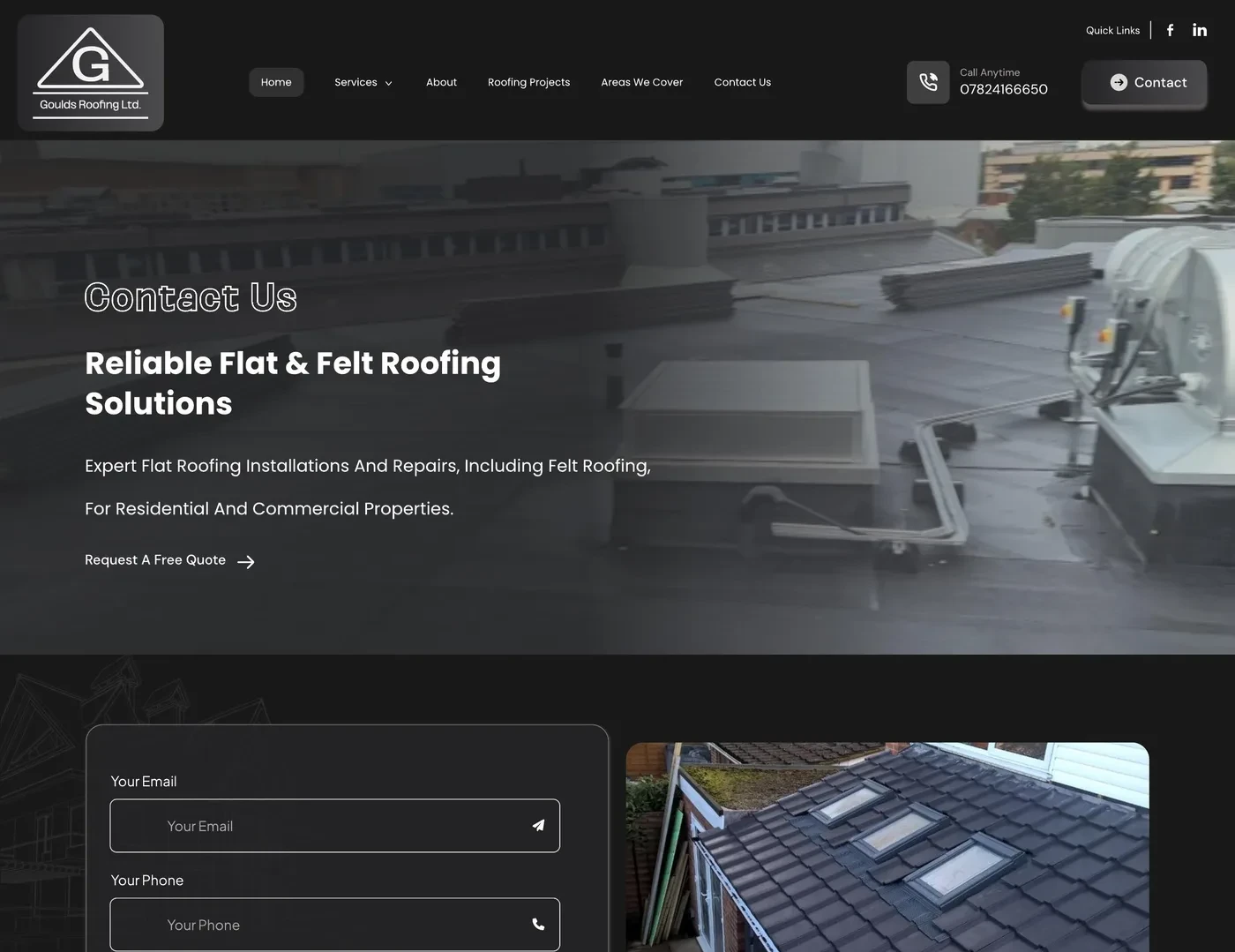This screenshot has height=952, width=1235.
Task: Click the Contact Us hero heading
Action: point(191,297)
